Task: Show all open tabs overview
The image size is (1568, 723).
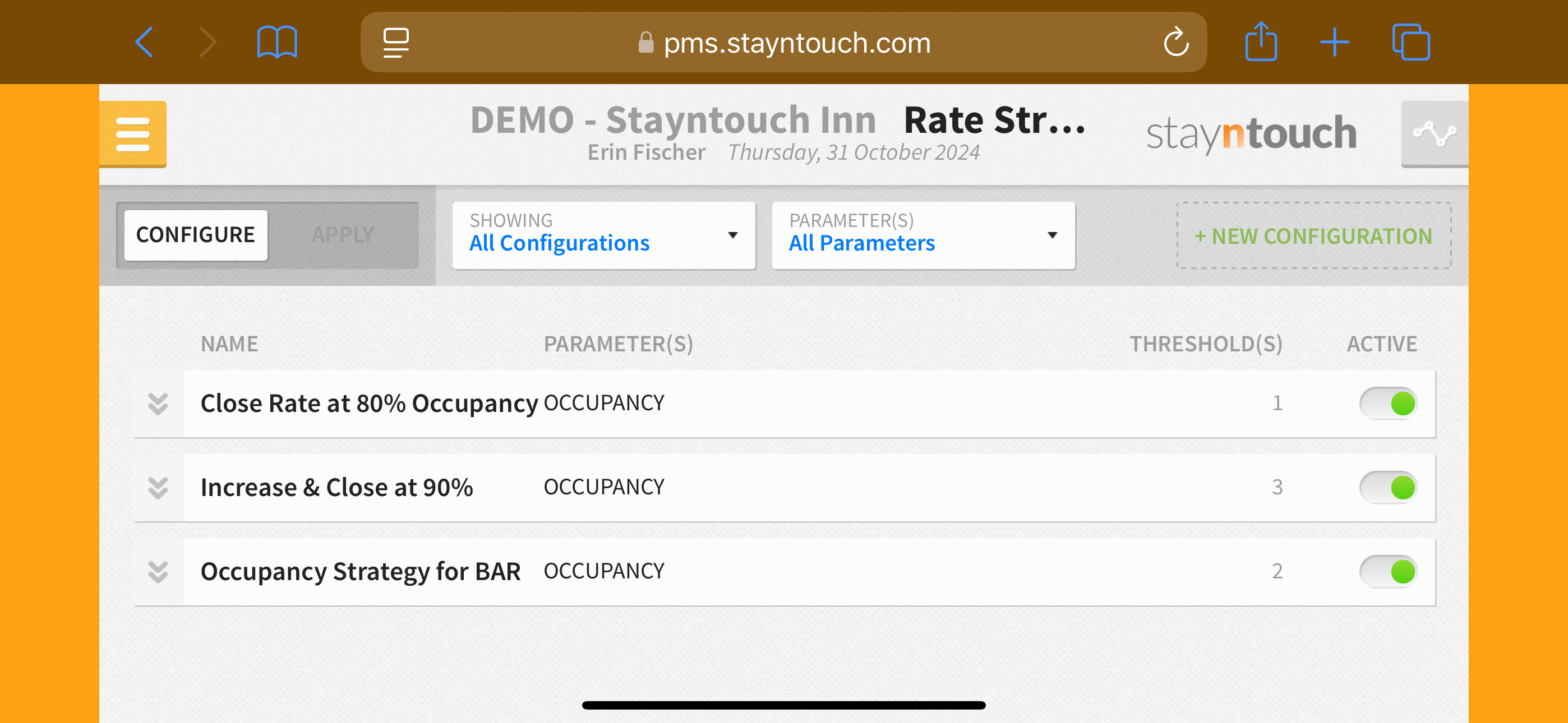Action: tap(1410, 42)
